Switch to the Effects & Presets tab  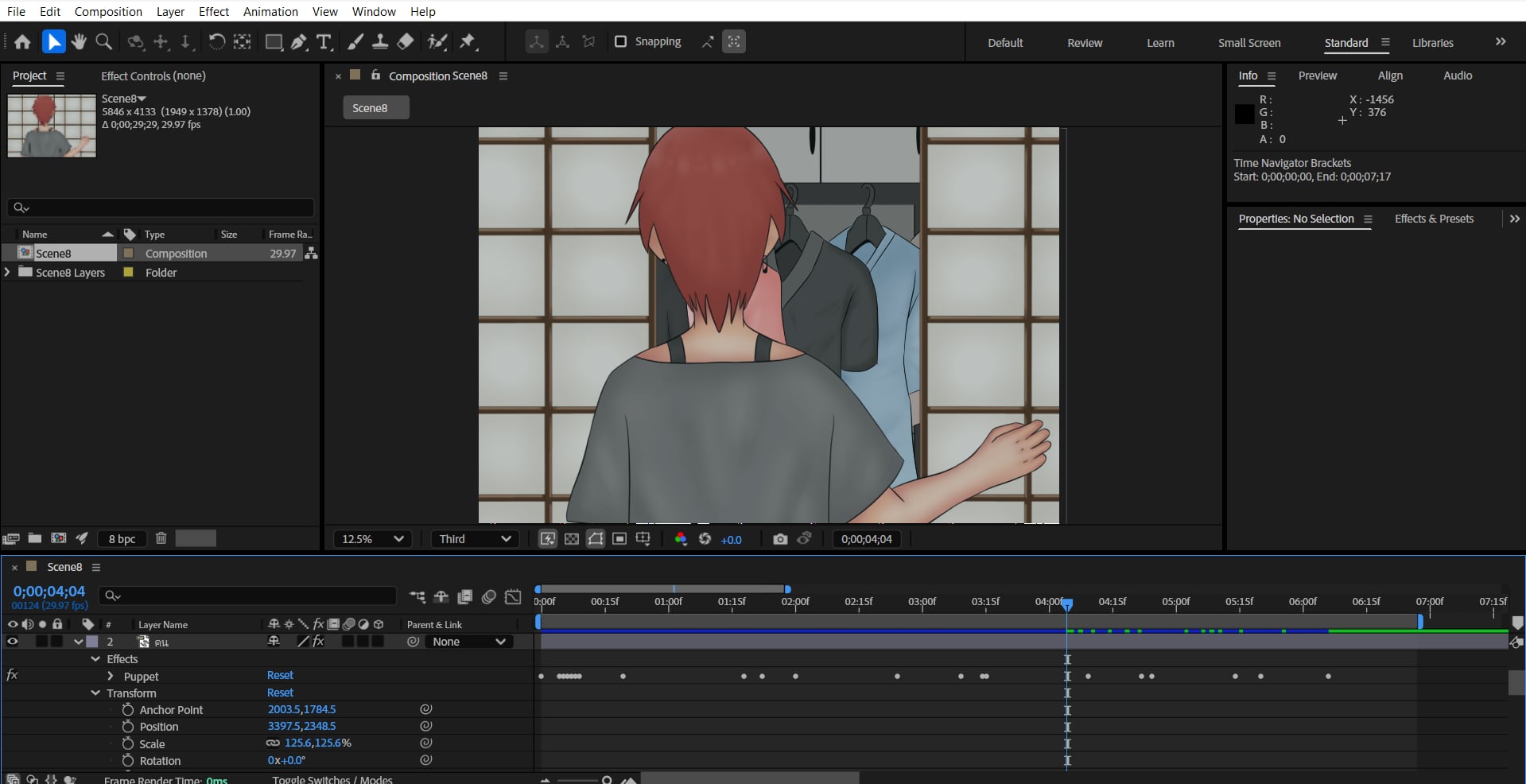tap(1433, 219)
